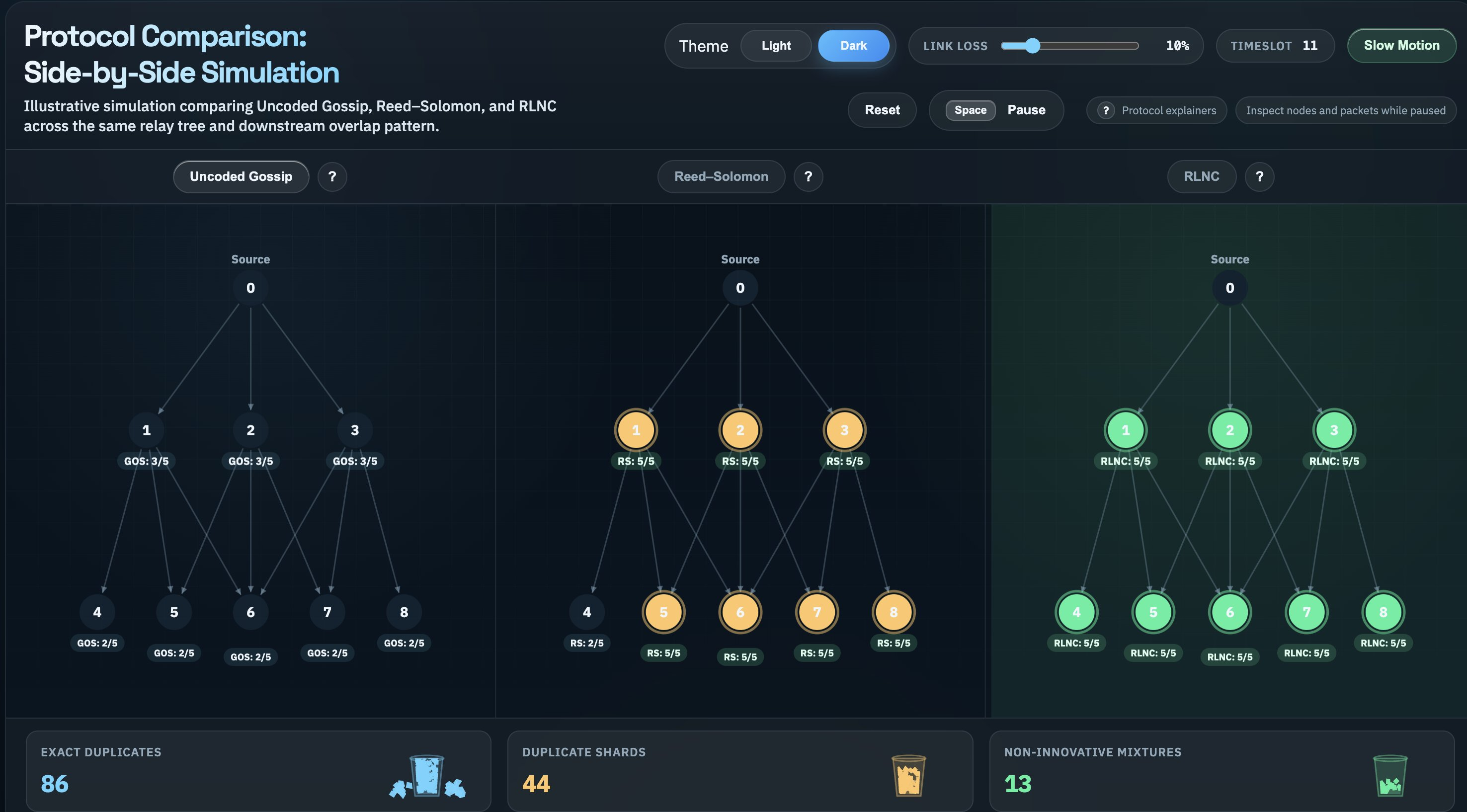Click the green Non-Innovative Mixtures bin icon

(x=1390, y=776)
